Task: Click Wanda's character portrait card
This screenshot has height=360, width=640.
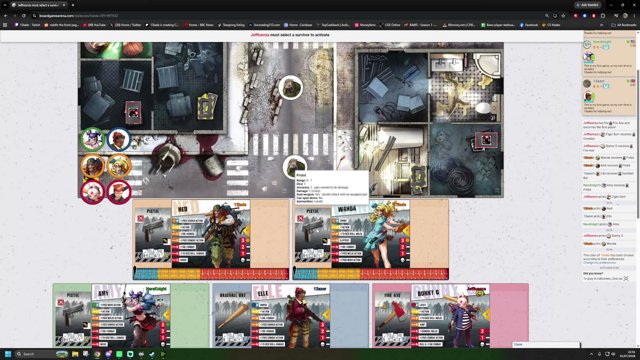Action: tap(371, 234)
